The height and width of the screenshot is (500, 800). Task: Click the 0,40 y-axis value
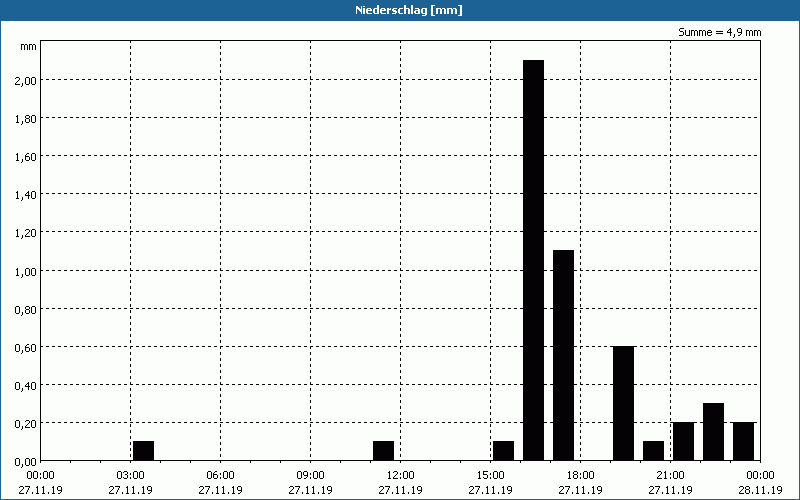tap(26, 385)
